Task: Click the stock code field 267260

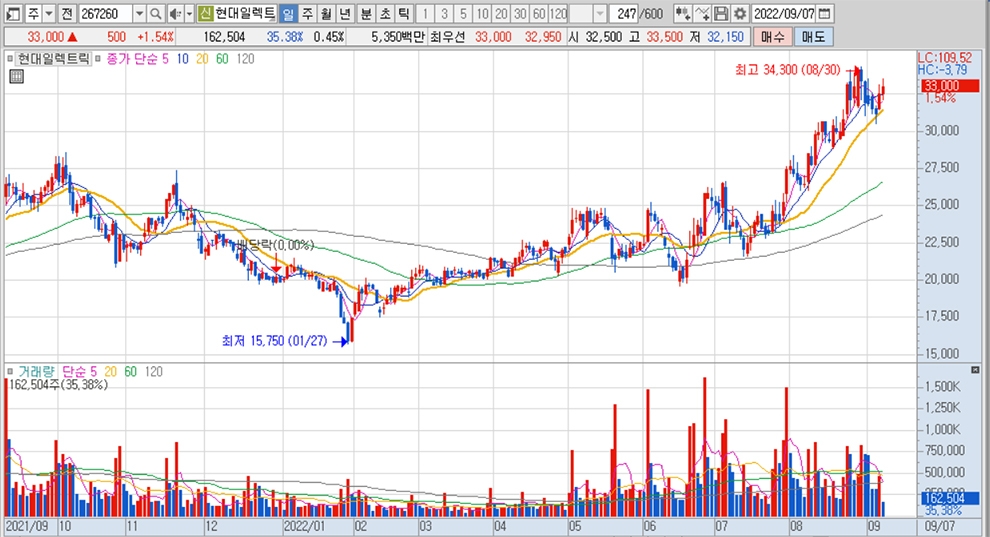Action: click(105, 13)
